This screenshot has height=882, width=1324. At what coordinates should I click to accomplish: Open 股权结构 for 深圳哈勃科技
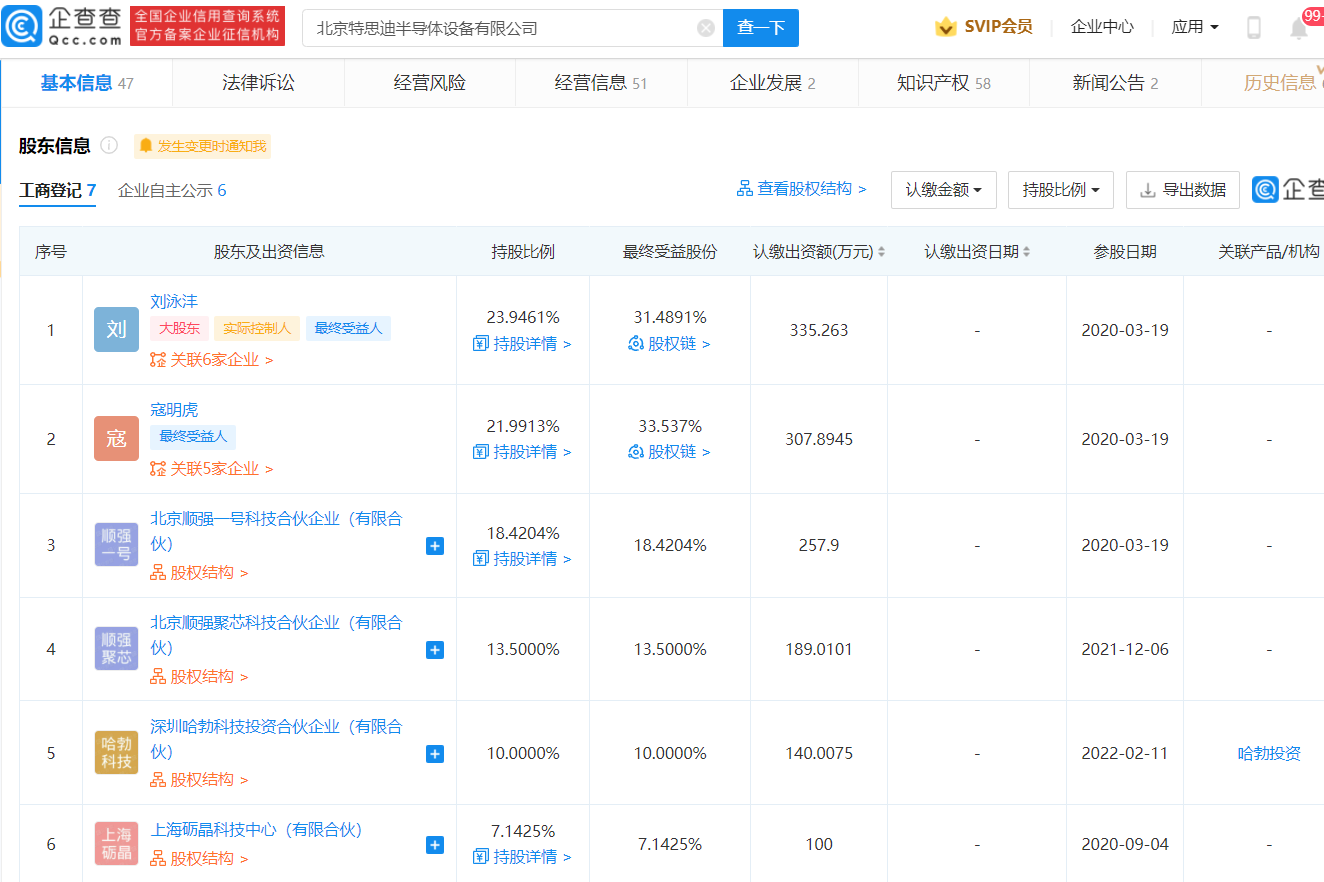click(x=199, y=780)
